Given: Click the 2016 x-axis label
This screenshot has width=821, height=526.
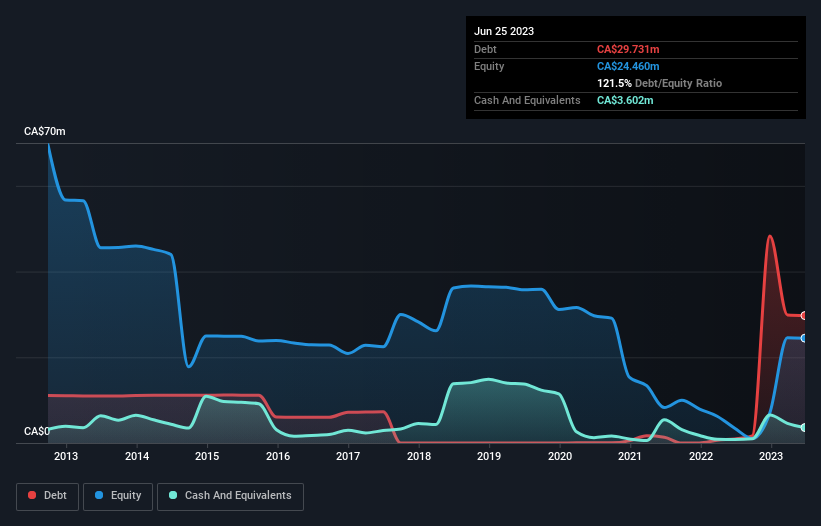Looking at the screenshot, I should click(278, 456).
